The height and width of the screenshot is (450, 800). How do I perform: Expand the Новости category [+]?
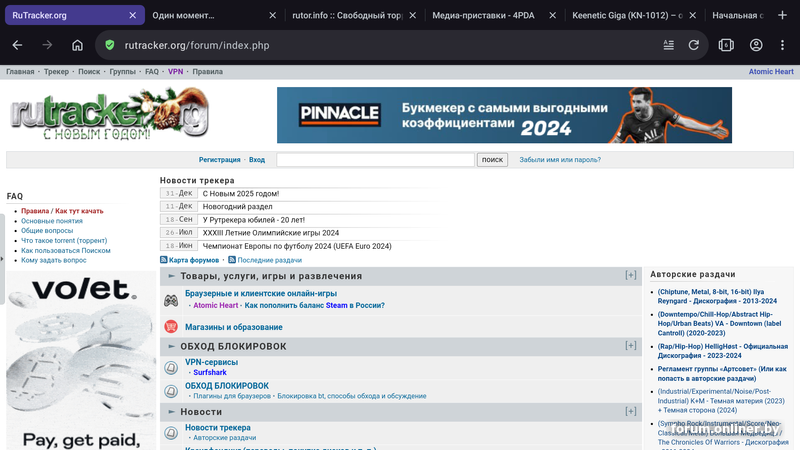[x=631, y=411]
